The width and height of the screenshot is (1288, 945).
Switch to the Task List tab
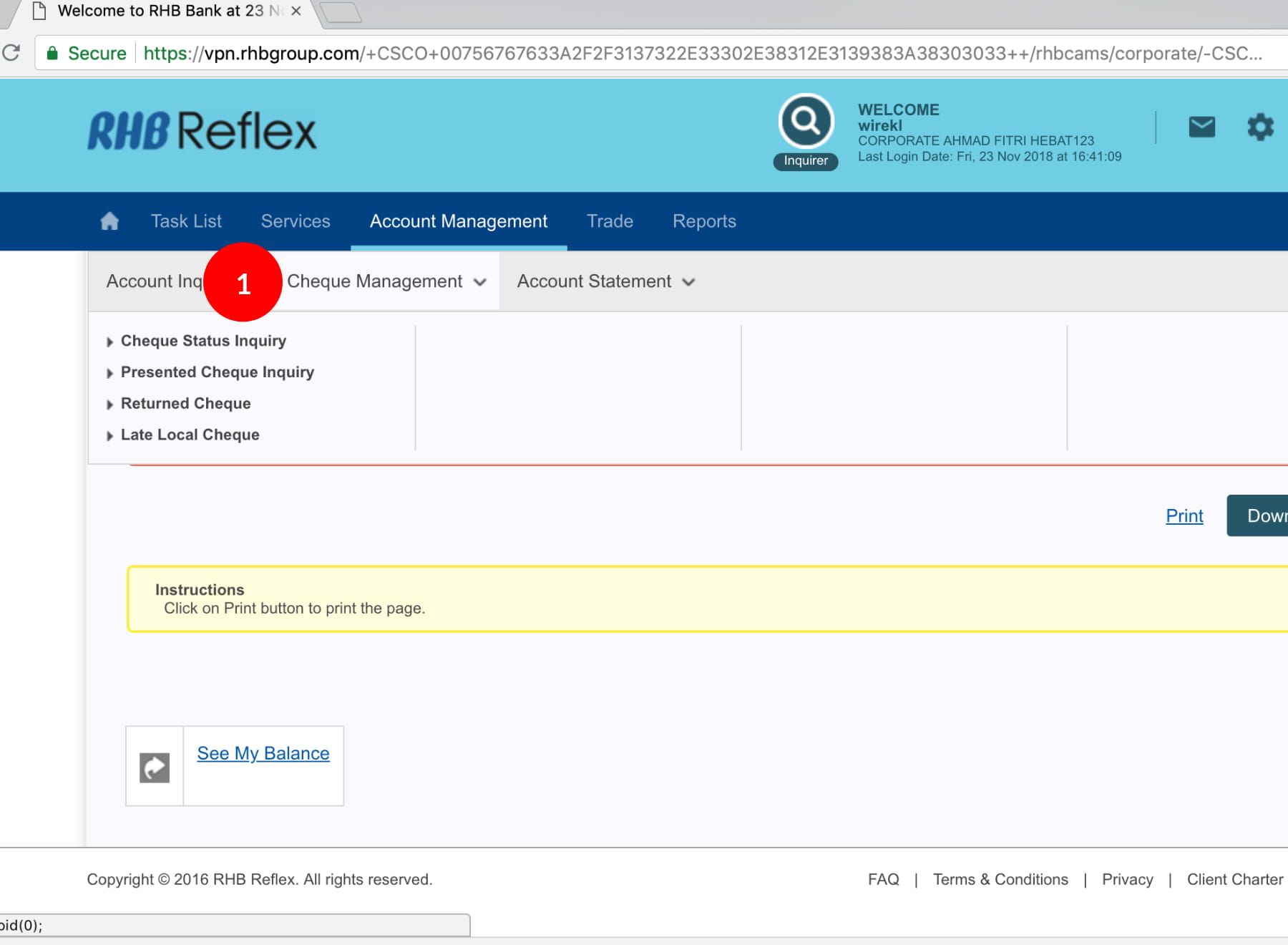pyautogui.click(x=186, y=221)
